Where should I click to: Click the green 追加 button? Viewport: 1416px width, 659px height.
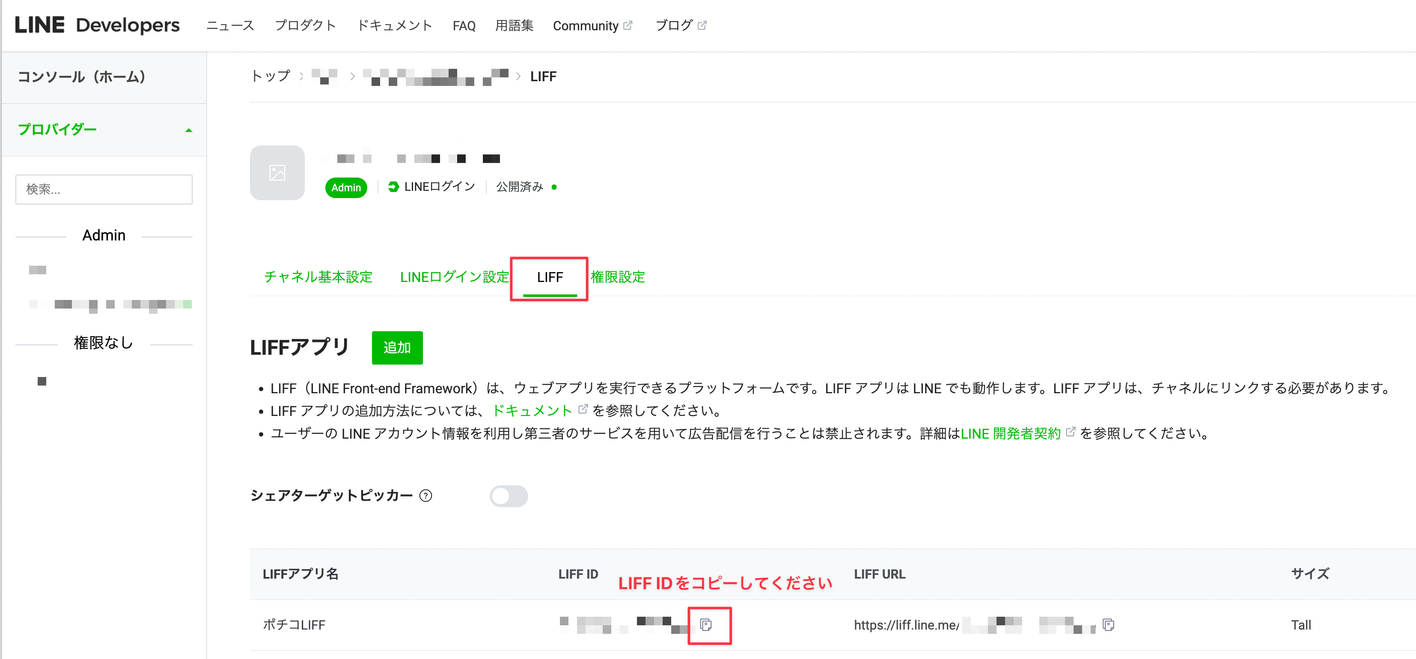click(x=397, y=348)
